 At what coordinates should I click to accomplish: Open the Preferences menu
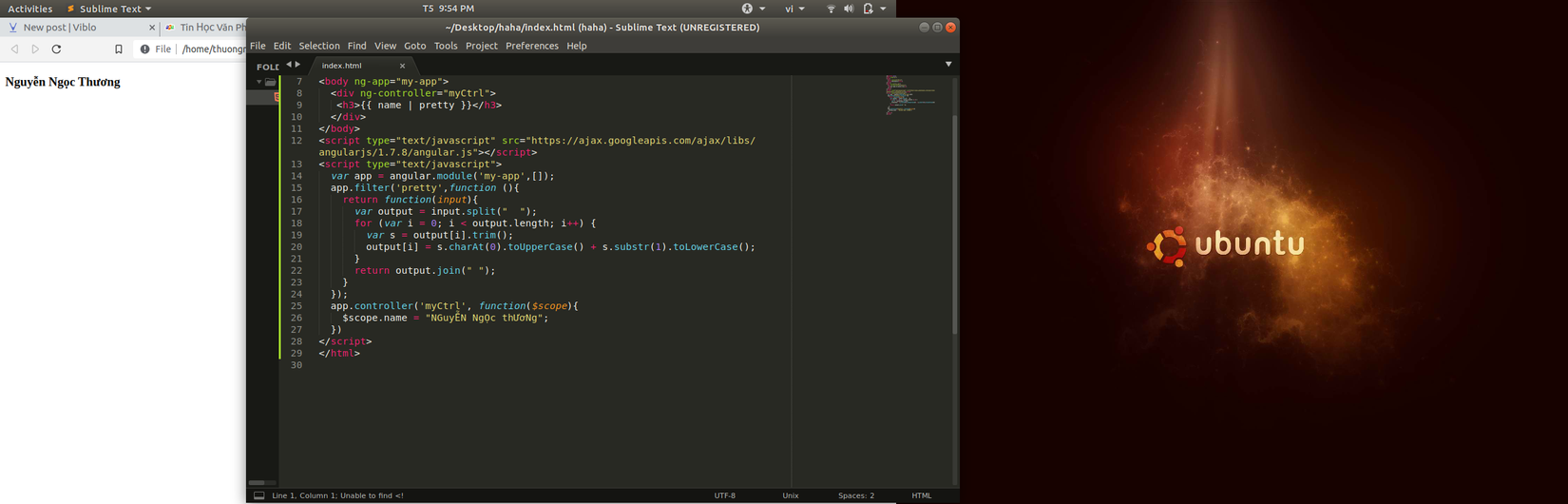[531, 46]
